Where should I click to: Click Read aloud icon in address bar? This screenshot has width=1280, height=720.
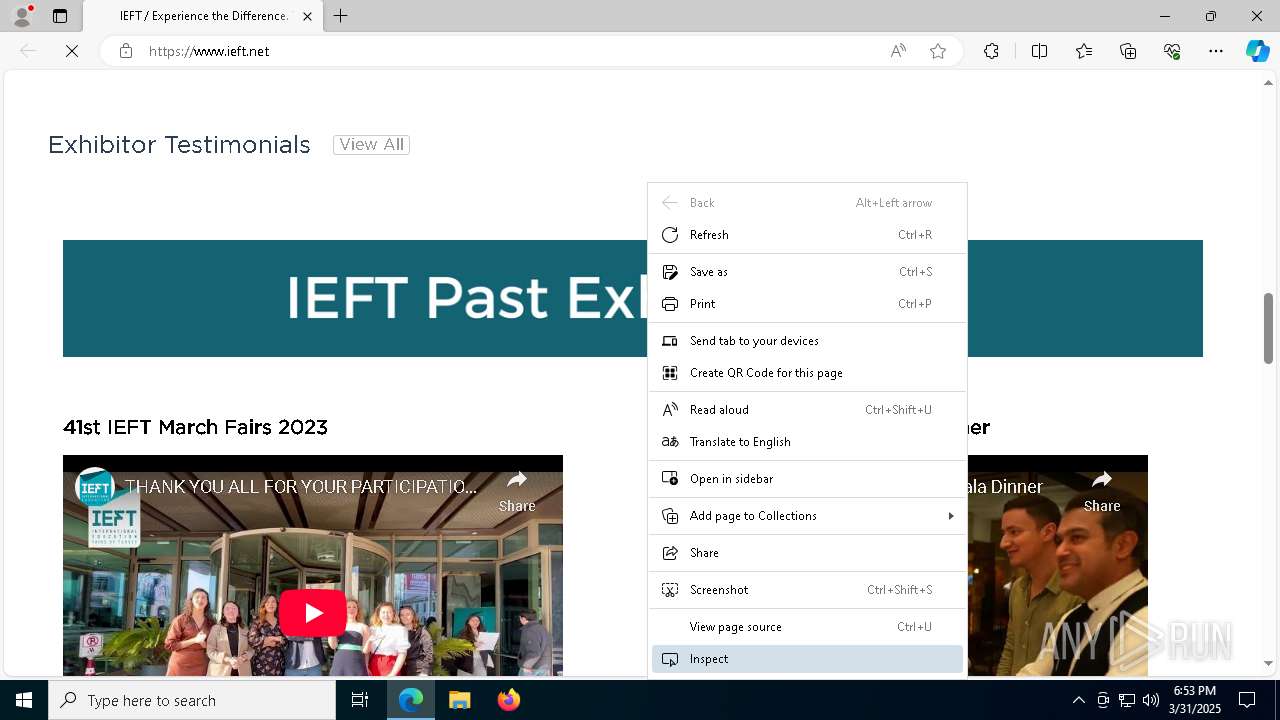click(x=898, y=51)
